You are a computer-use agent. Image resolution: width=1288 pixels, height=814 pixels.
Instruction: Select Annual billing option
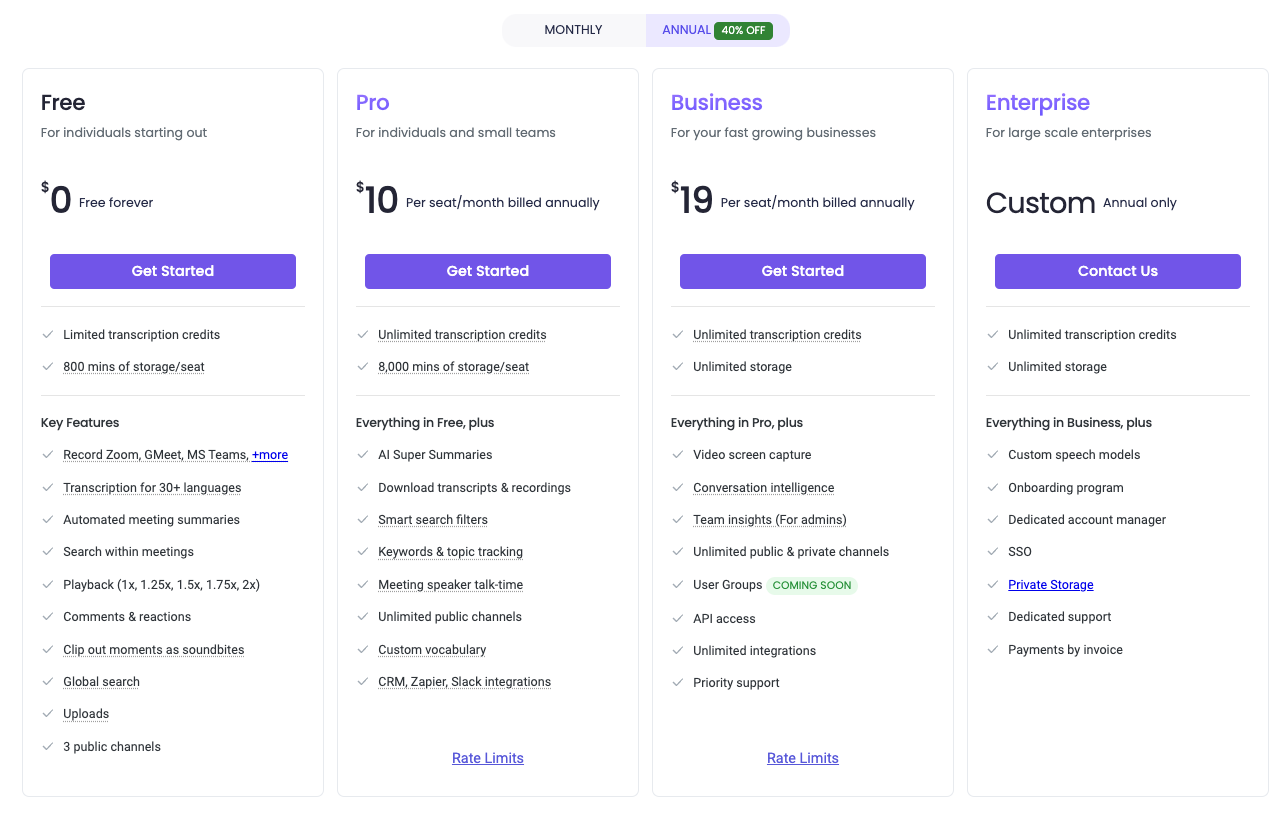coord(686,30)
